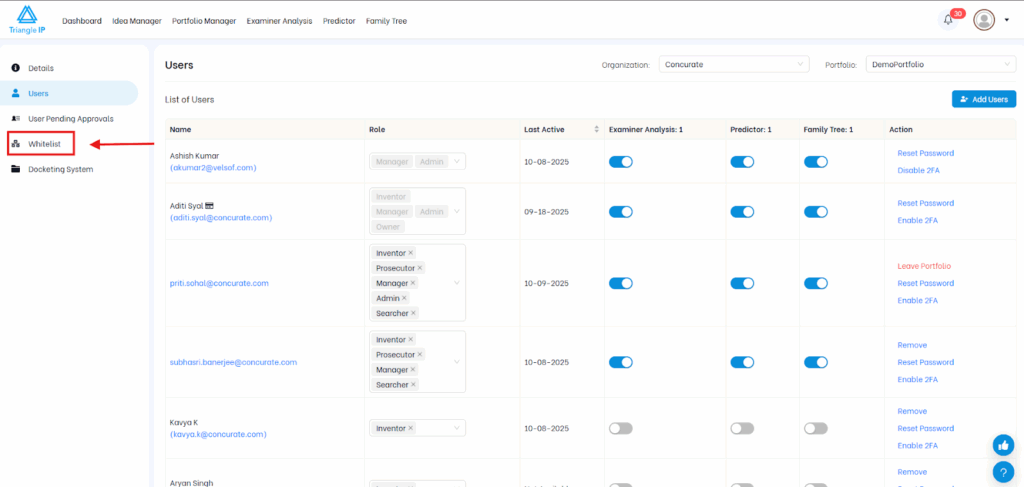1024x487 pixels.
Task: Open the role dropdown for Kavya K
Action: pyautogui.click(x=457, y=428)
